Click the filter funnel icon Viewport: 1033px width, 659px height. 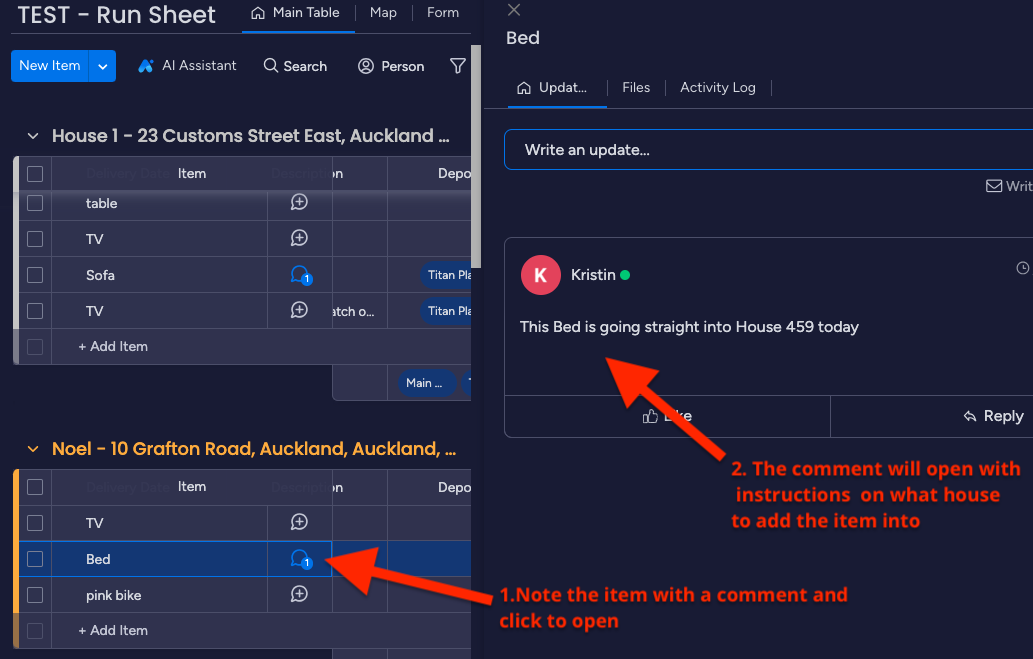tap(458, 66)
